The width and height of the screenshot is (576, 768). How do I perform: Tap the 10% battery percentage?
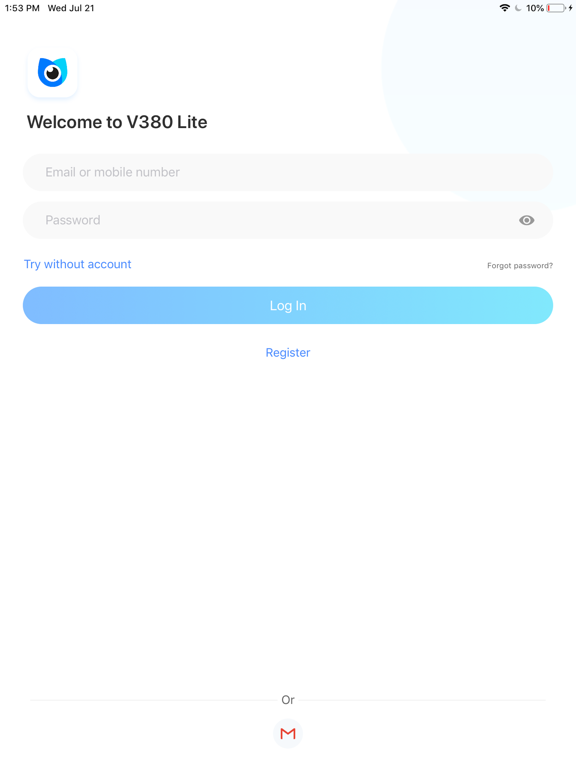[x=535, y=8]
